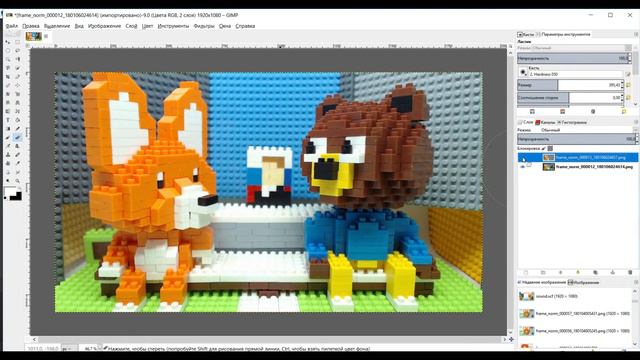Screen dimensions: 640x360
Task: Open the Фильтры menu
Action: coord(204,26)
